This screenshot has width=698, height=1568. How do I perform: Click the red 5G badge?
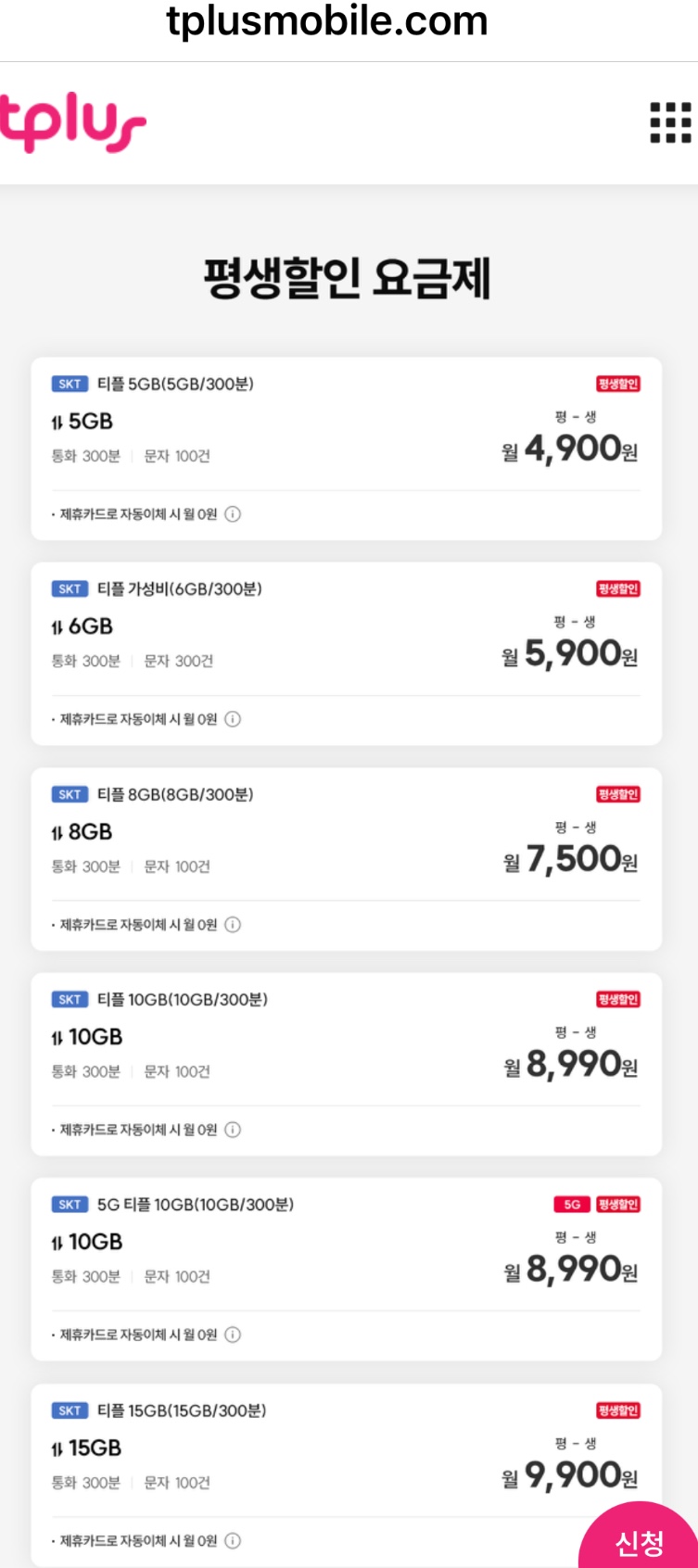tap(572, 1205)
